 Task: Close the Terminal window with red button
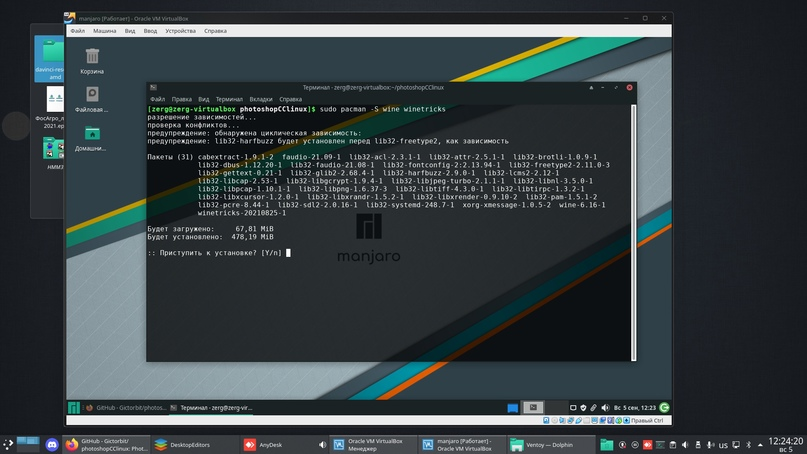629,88
